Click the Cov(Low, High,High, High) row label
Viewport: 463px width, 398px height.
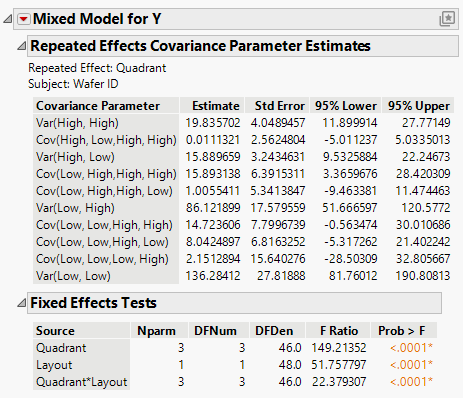106,174
